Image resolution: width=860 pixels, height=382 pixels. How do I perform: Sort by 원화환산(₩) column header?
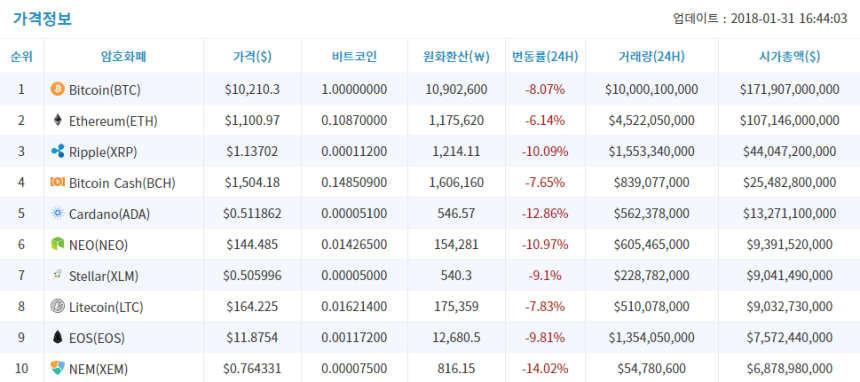click(456, 56)
